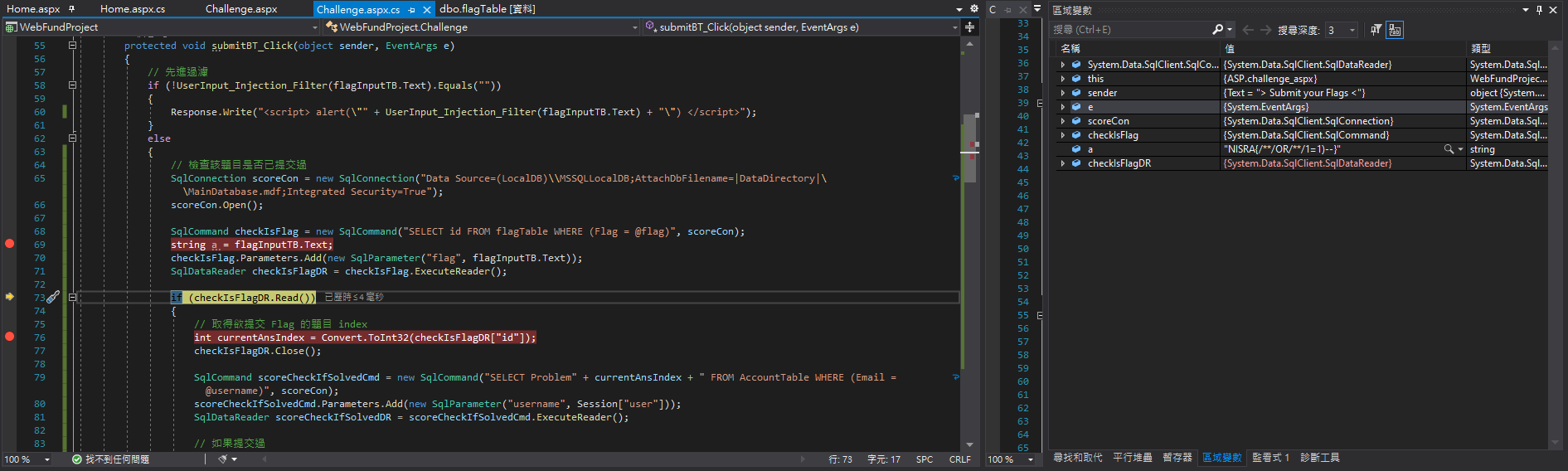
Task: Open the dbo.flagTable data tab
Action: point(488,9)
